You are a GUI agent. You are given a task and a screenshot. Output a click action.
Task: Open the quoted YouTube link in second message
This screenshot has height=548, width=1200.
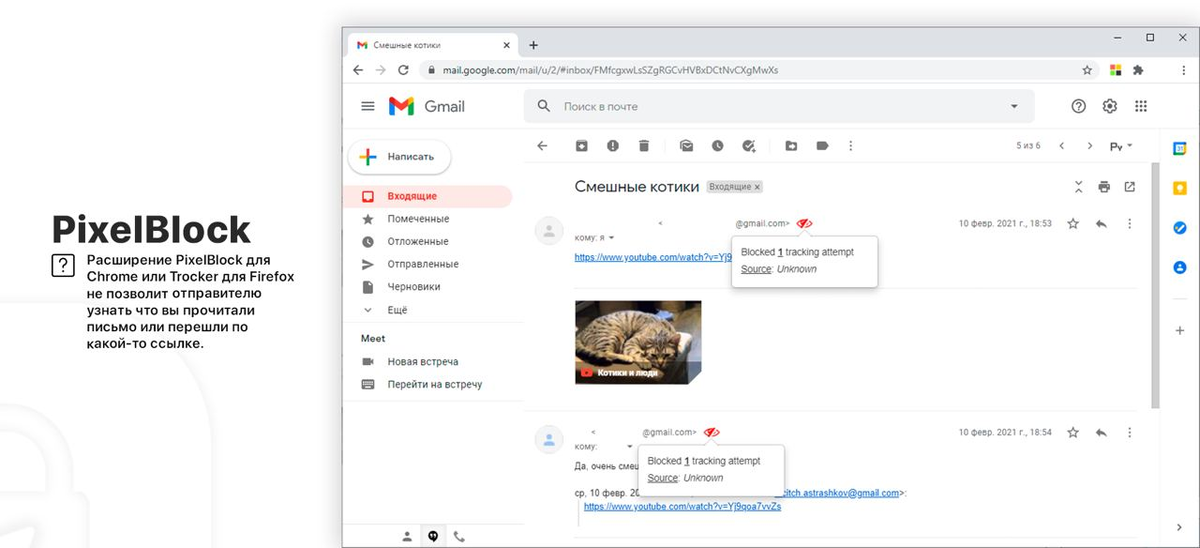click(x=682, y=506)
